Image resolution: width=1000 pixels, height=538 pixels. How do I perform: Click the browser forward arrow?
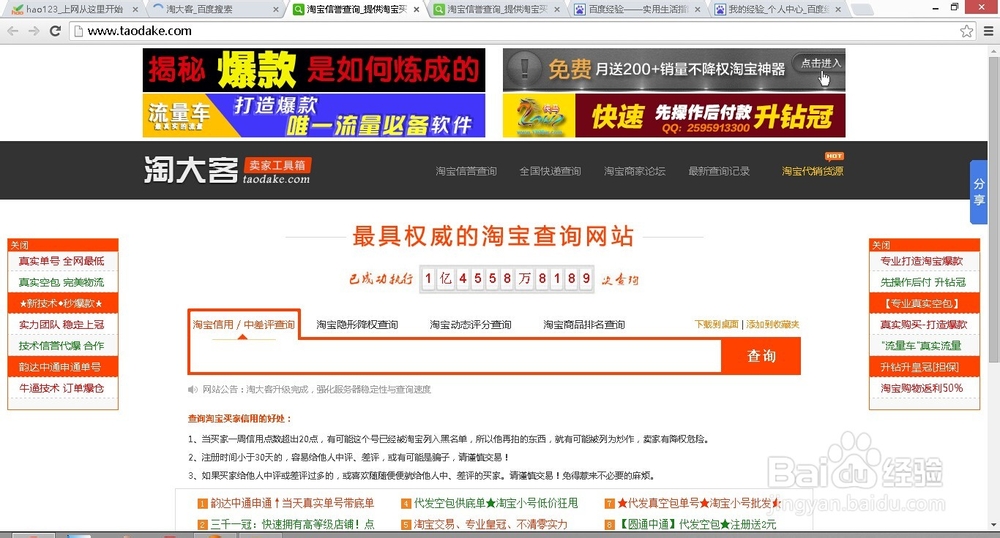click(34, 31)
